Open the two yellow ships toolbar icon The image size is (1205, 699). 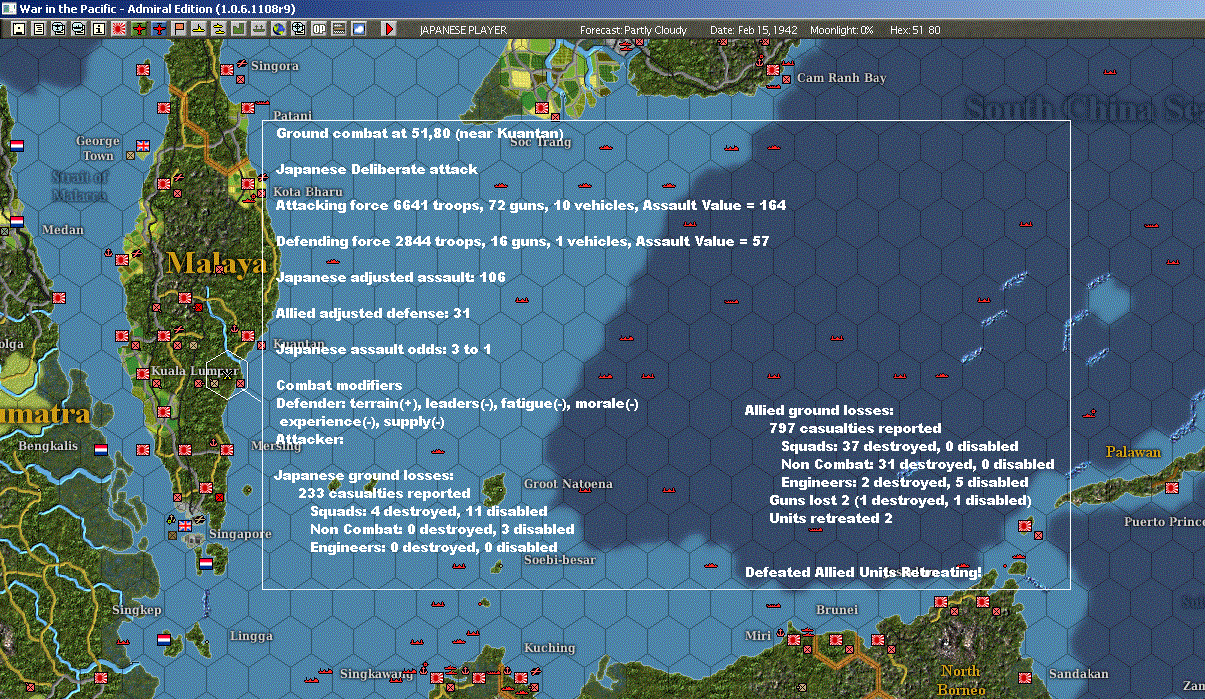point(218,29)
